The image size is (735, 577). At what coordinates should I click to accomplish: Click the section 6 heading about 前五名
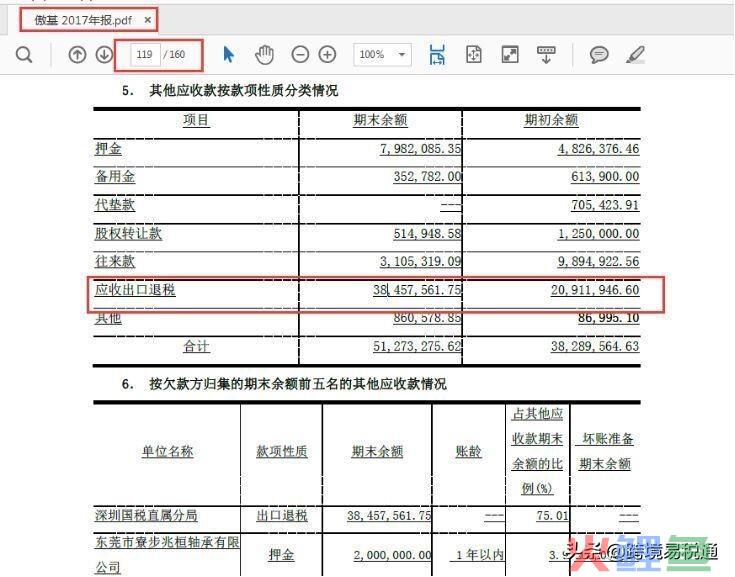click(x=298, y=384)
